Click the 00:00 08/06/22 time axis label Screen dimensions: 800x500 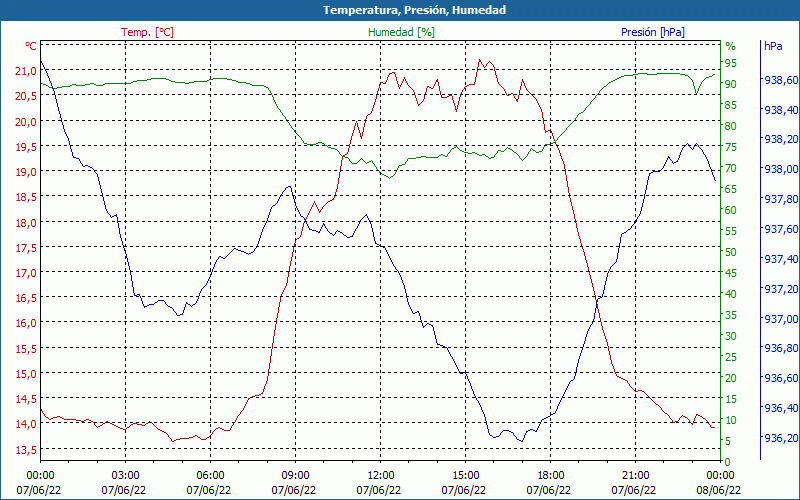[x=719, y=483]
